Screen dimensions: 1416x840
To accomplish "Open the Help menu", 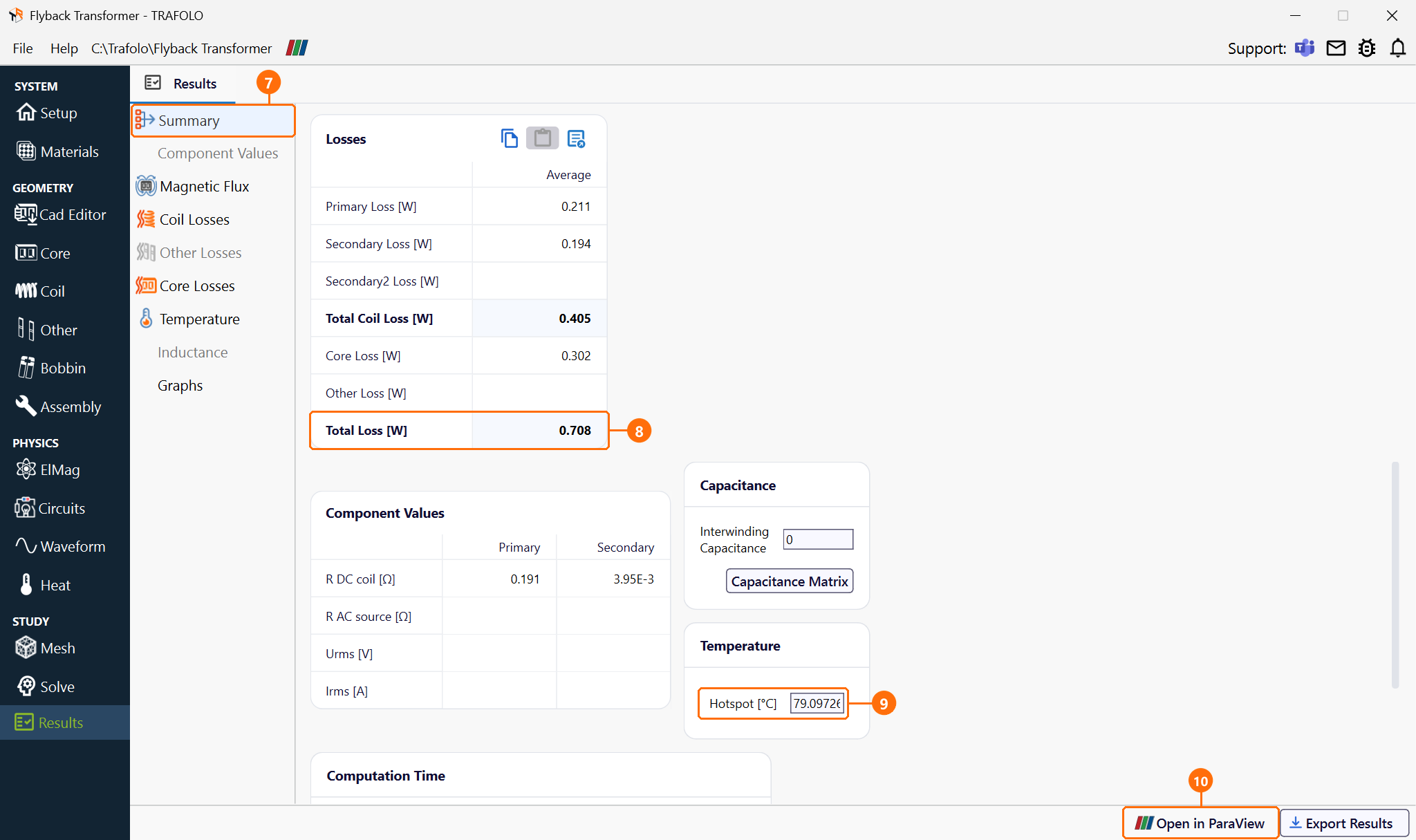I will (64, 48).
